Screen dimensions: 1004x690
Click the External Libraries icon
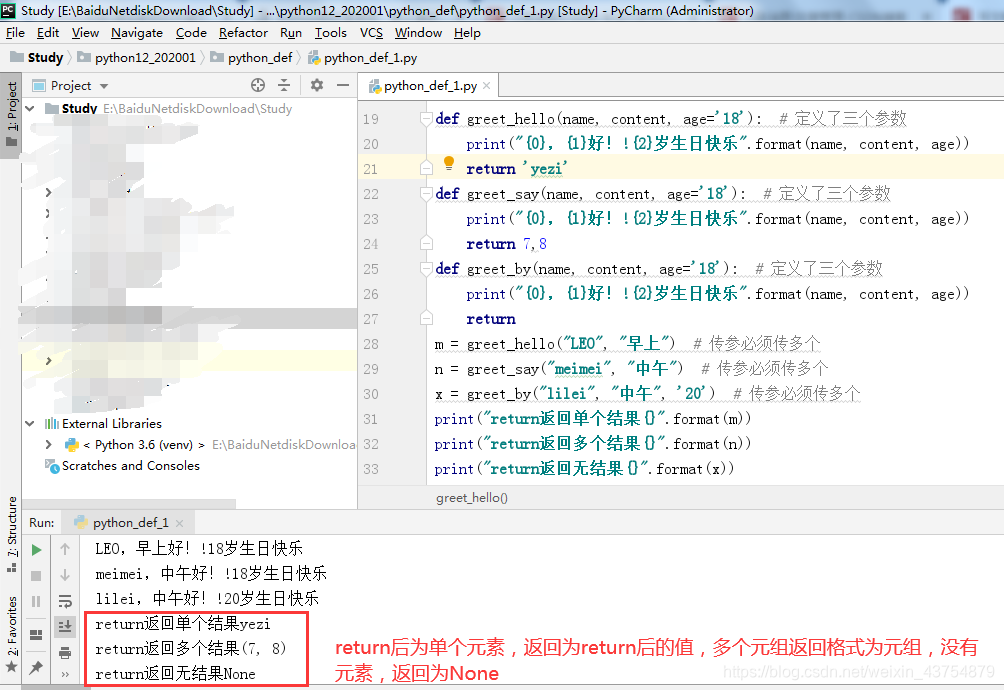tap(52, 424)
